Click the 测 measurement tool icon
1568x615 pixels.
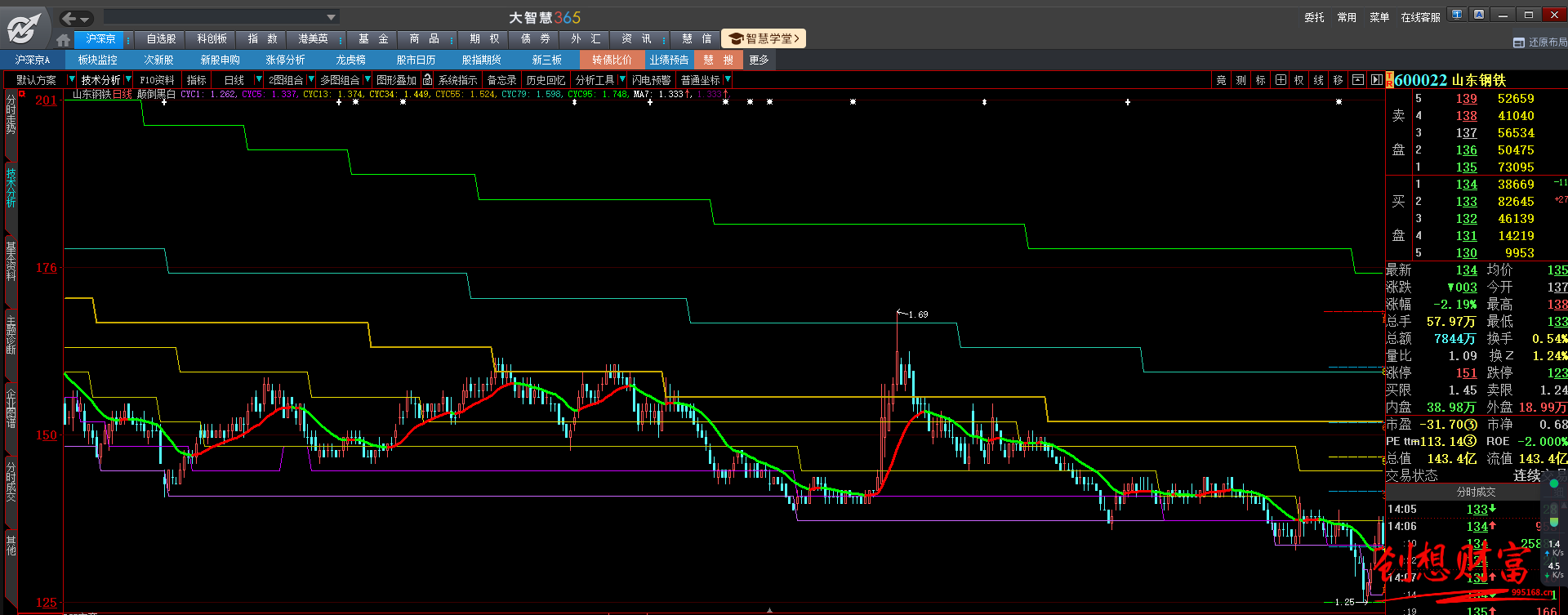pos(1241,80)
